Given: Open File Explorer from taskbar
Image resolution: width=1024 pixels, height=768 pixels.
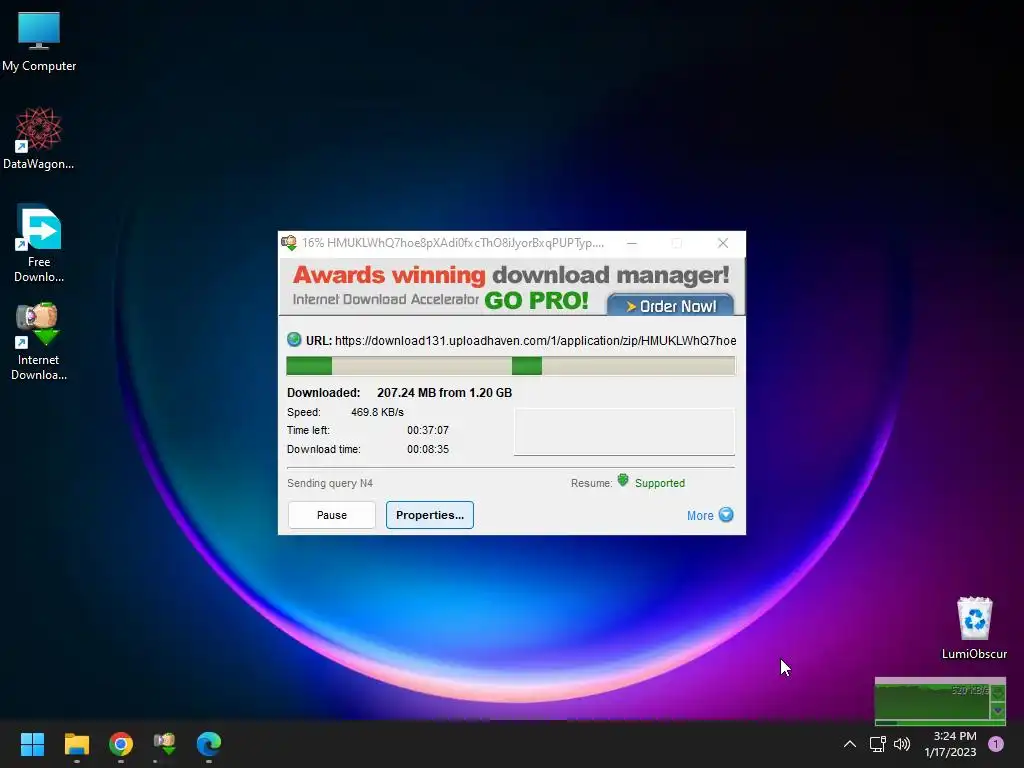Looking at the screenshot, I should 76,744.
